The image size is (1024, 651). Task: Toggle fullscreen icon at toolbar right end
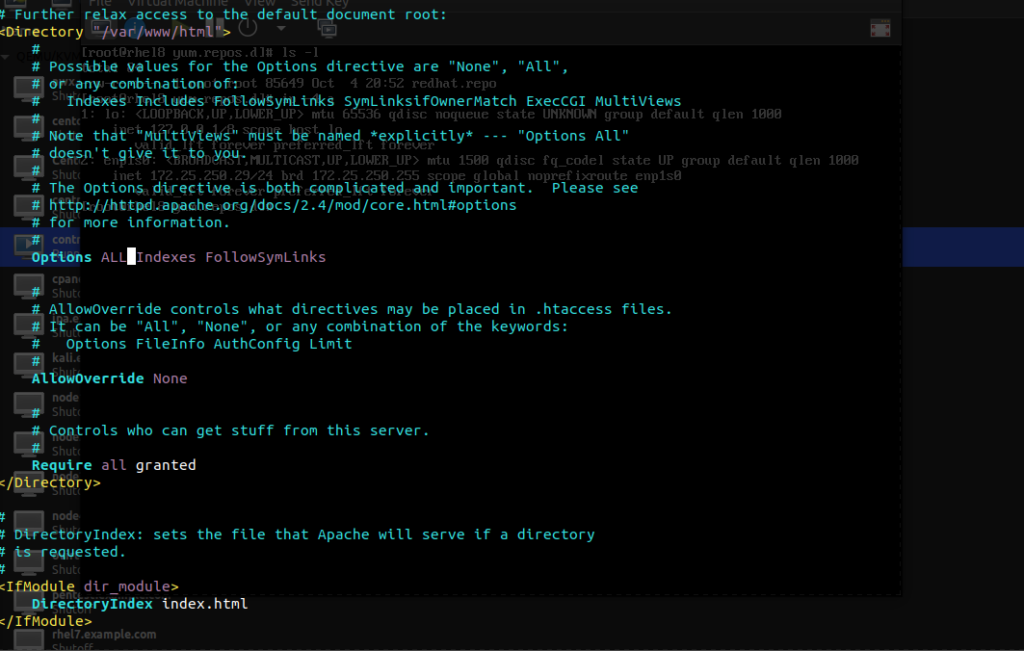pyautogui.click(x=880, y=29)
